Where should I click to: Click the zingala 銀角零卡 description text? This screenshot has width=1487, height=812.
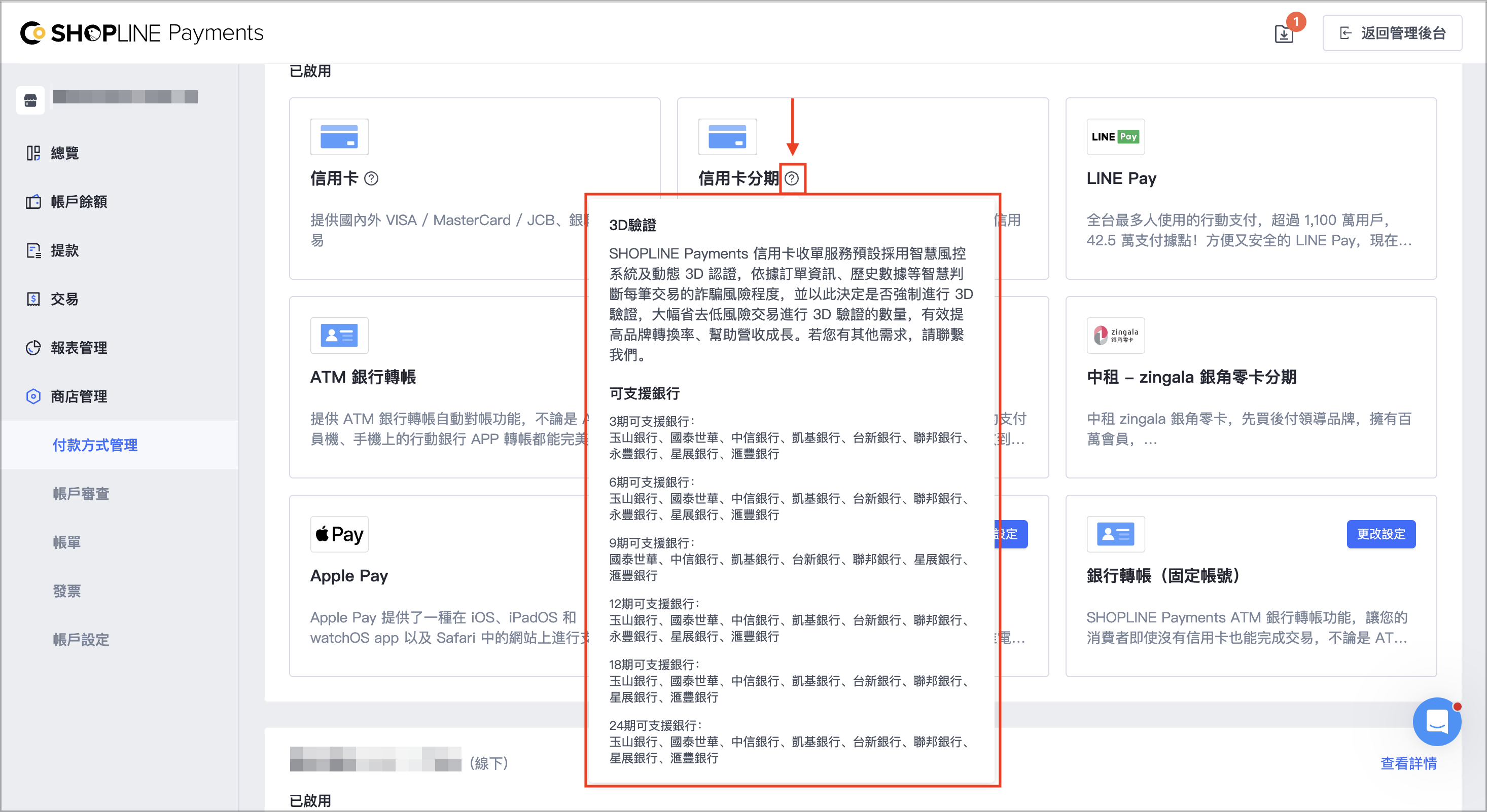pos(1249,429)
